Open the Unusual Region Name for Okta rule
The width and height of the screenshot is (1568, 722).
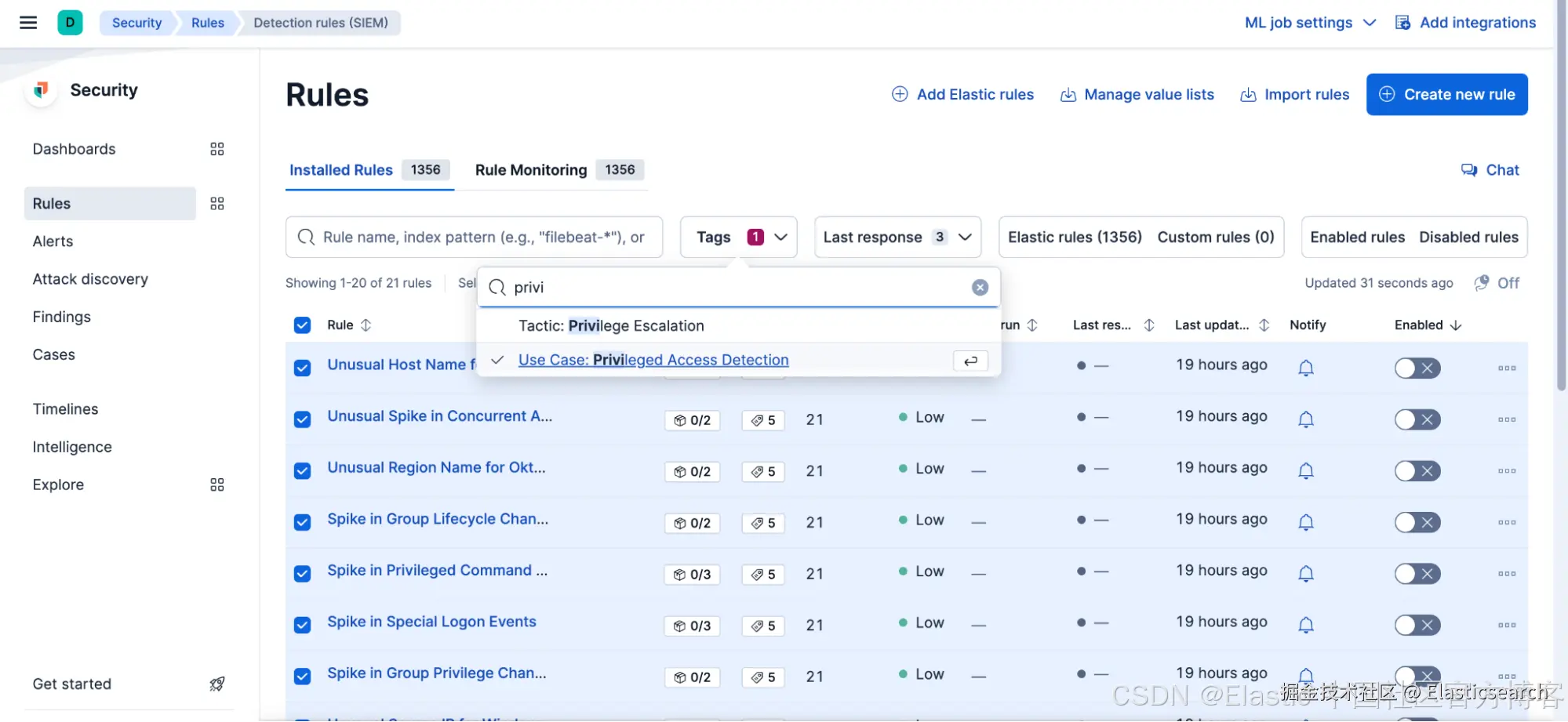point(436,468)
